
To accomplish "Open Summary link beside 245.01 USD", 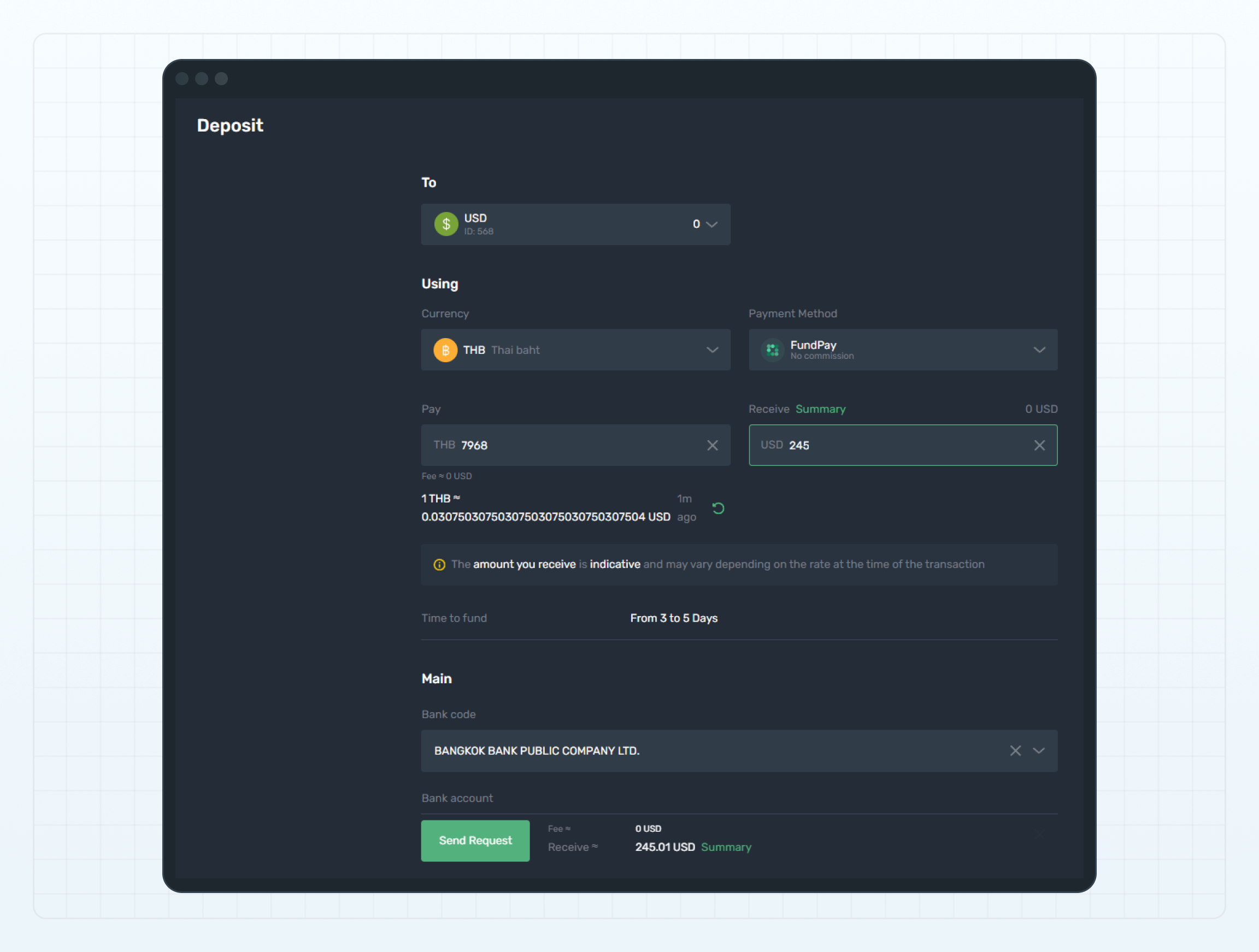I will pyautogui.click(x=726, y=847).
